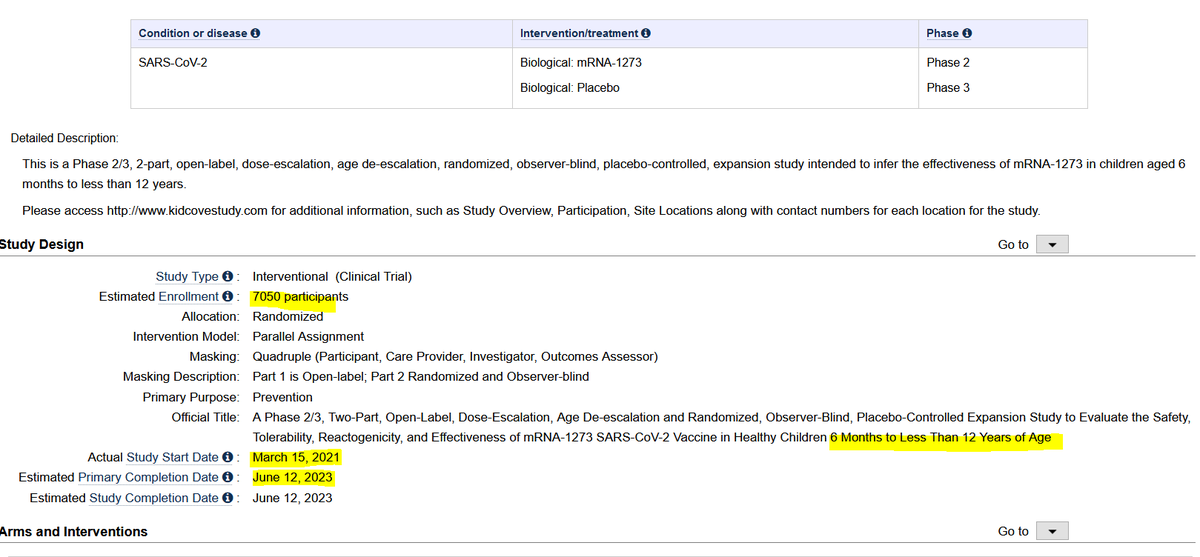Click the highlighted June 12, 2023 primary completion date

pos(292,478)
